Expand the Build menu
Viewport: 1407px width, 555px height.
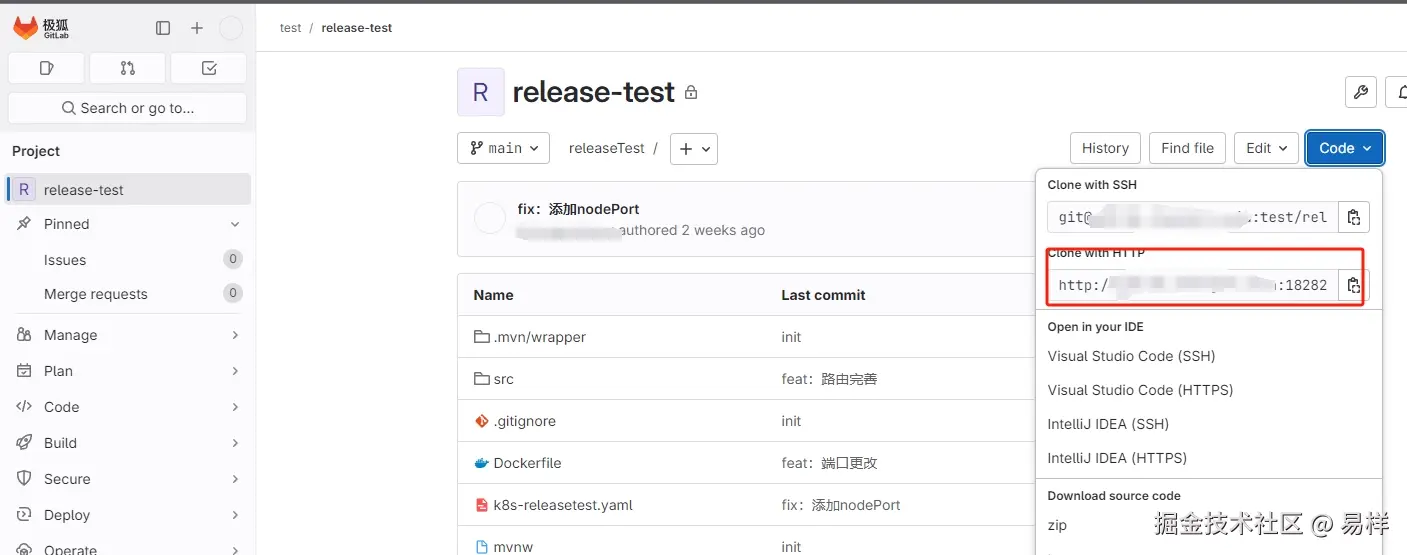[128, 443]
